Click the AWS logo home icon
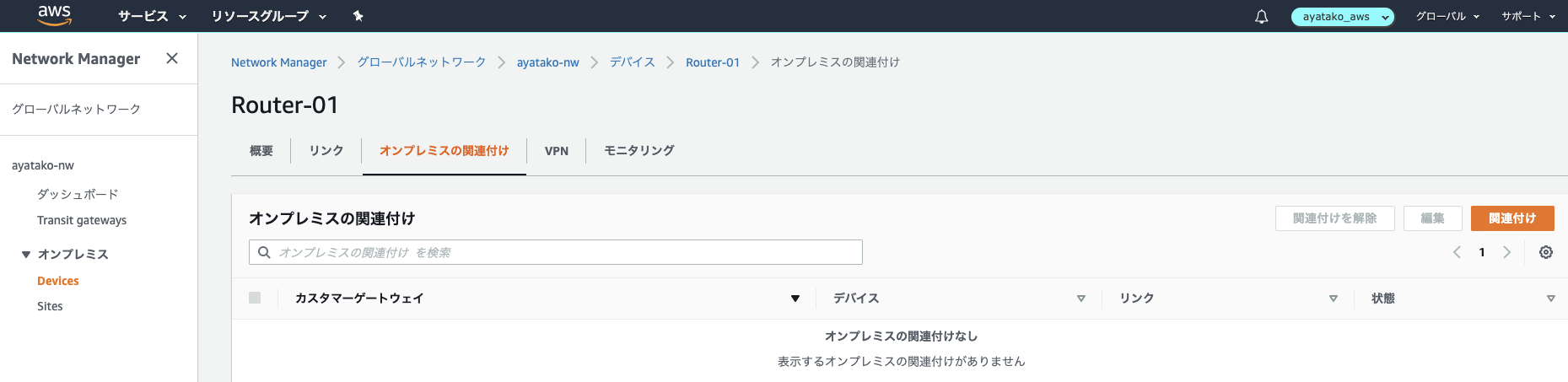This screenshot has height=382, width=1568. [x=54, y=15]
